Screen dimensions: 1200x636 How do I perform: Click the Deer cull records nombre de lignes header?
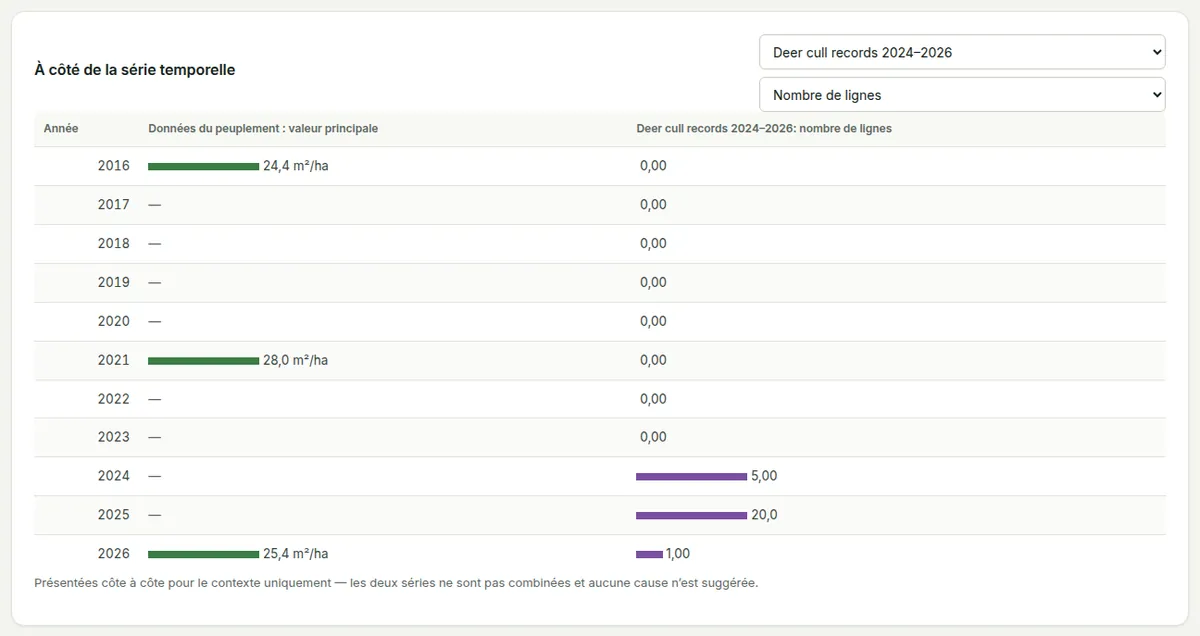pos(764,128)
